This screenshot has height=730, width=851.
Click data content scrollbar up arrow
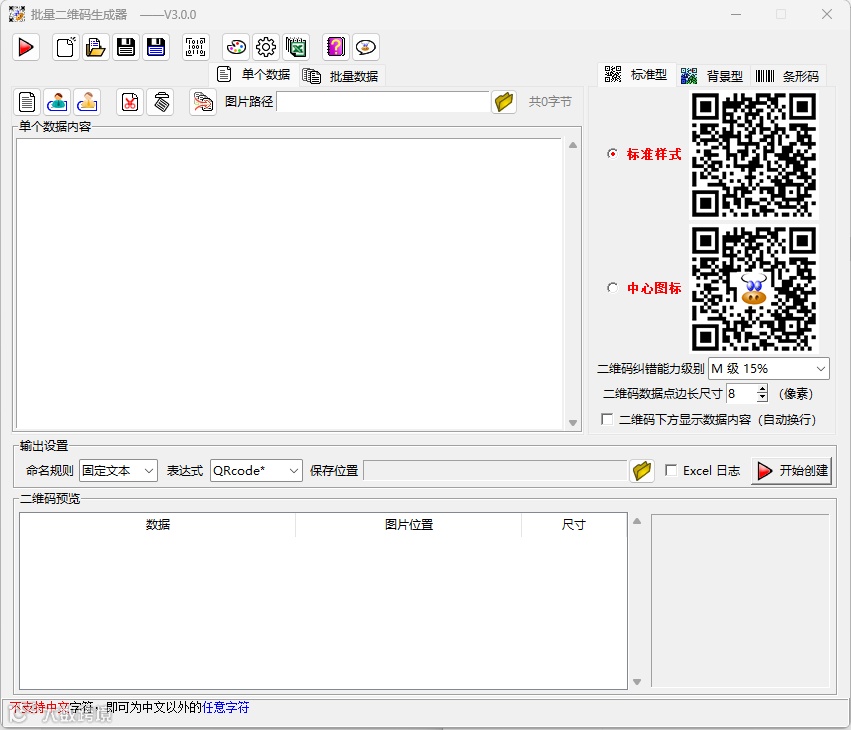[573, 145]
